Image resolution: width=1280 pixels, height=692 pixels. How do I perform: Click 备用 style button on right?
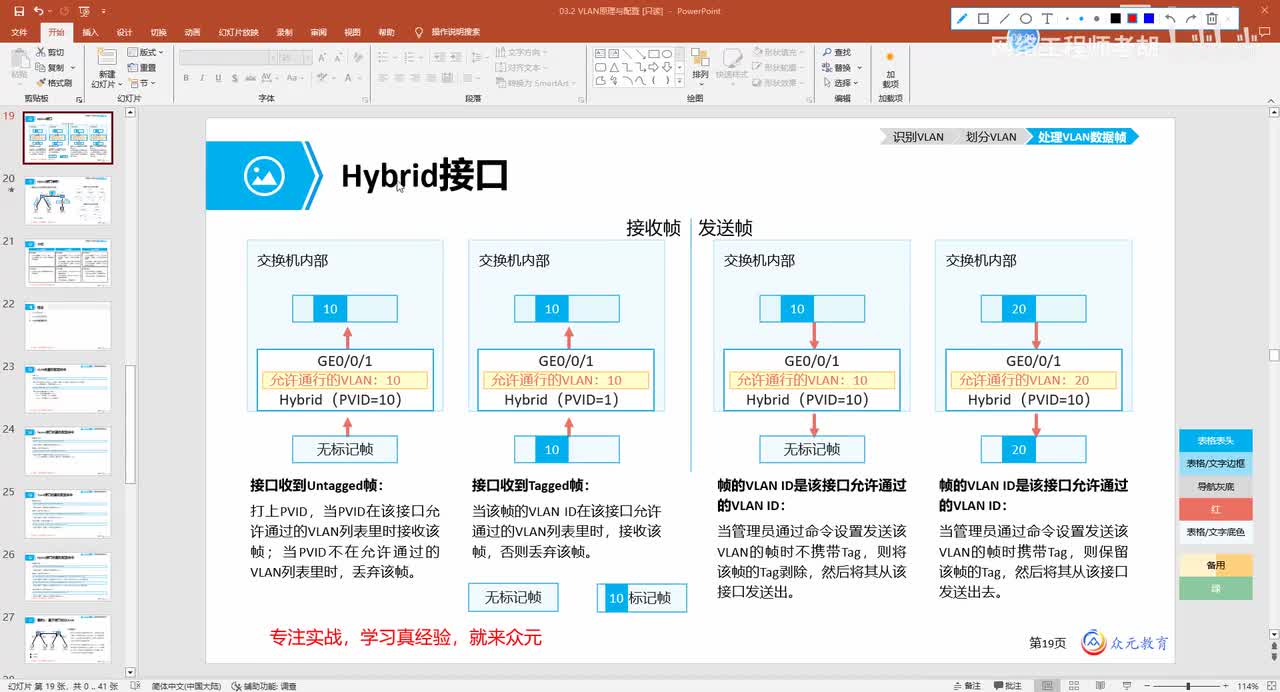tap(1215, 565)
